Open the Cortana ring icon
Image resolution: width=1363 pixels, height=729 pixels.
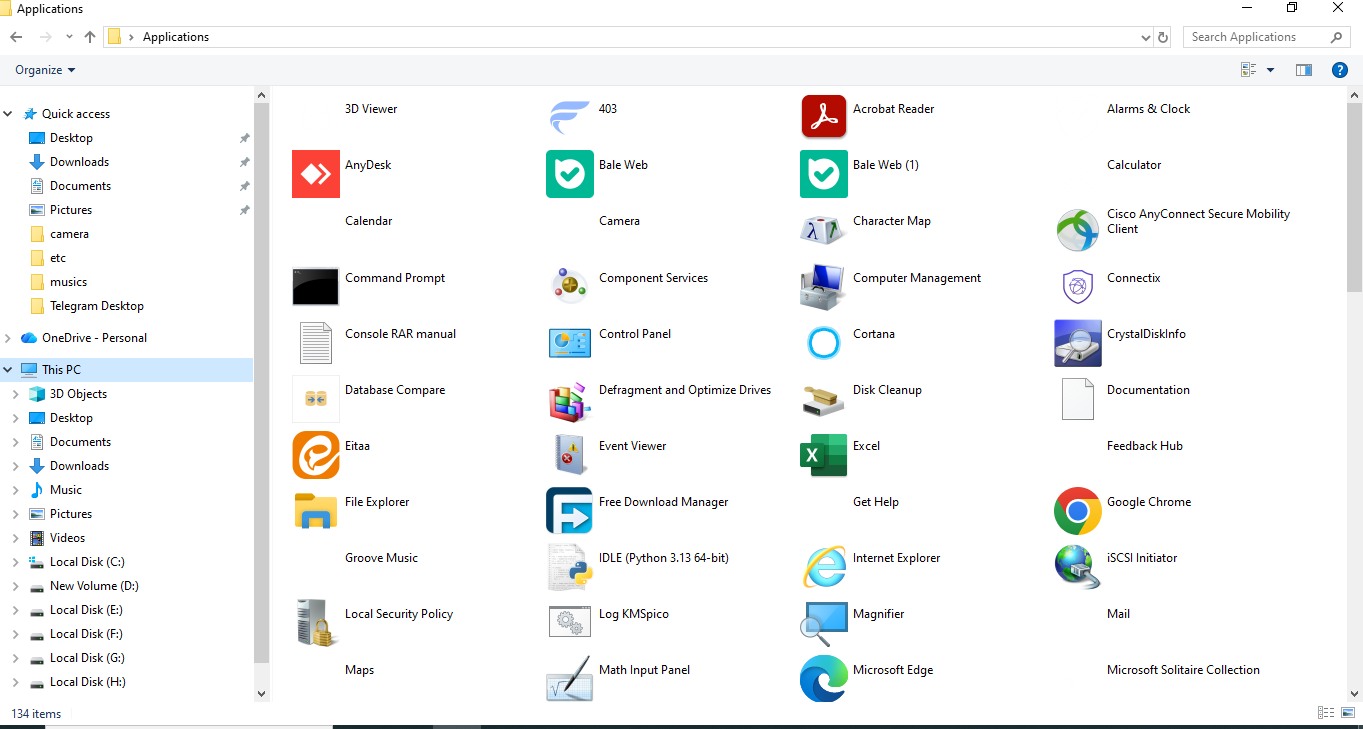(824, 343)
